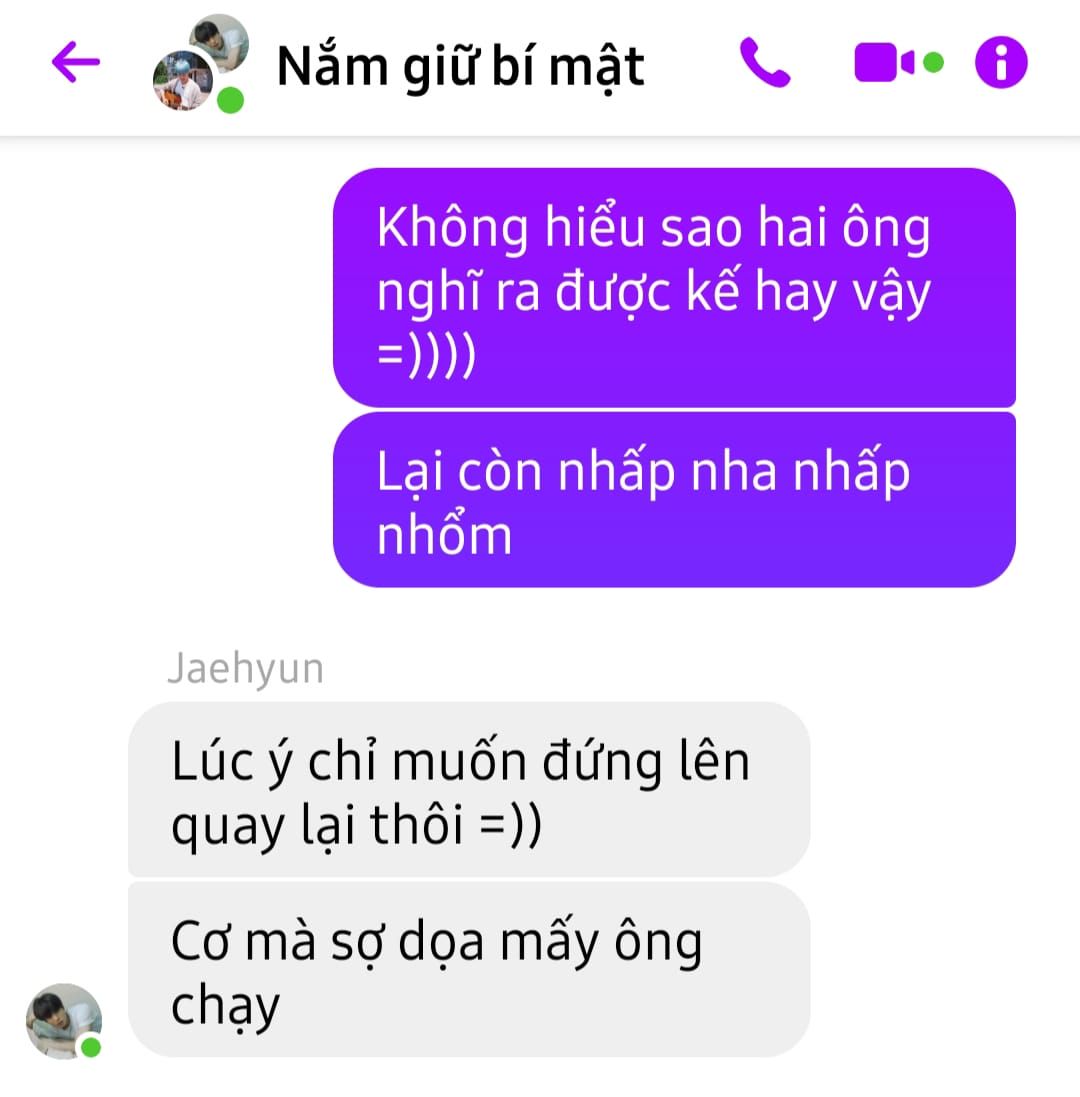The width and height of the screenshot is (1080, 1097).
Task: Tap the green active dot on the group avatar
Action: point(230,101)
